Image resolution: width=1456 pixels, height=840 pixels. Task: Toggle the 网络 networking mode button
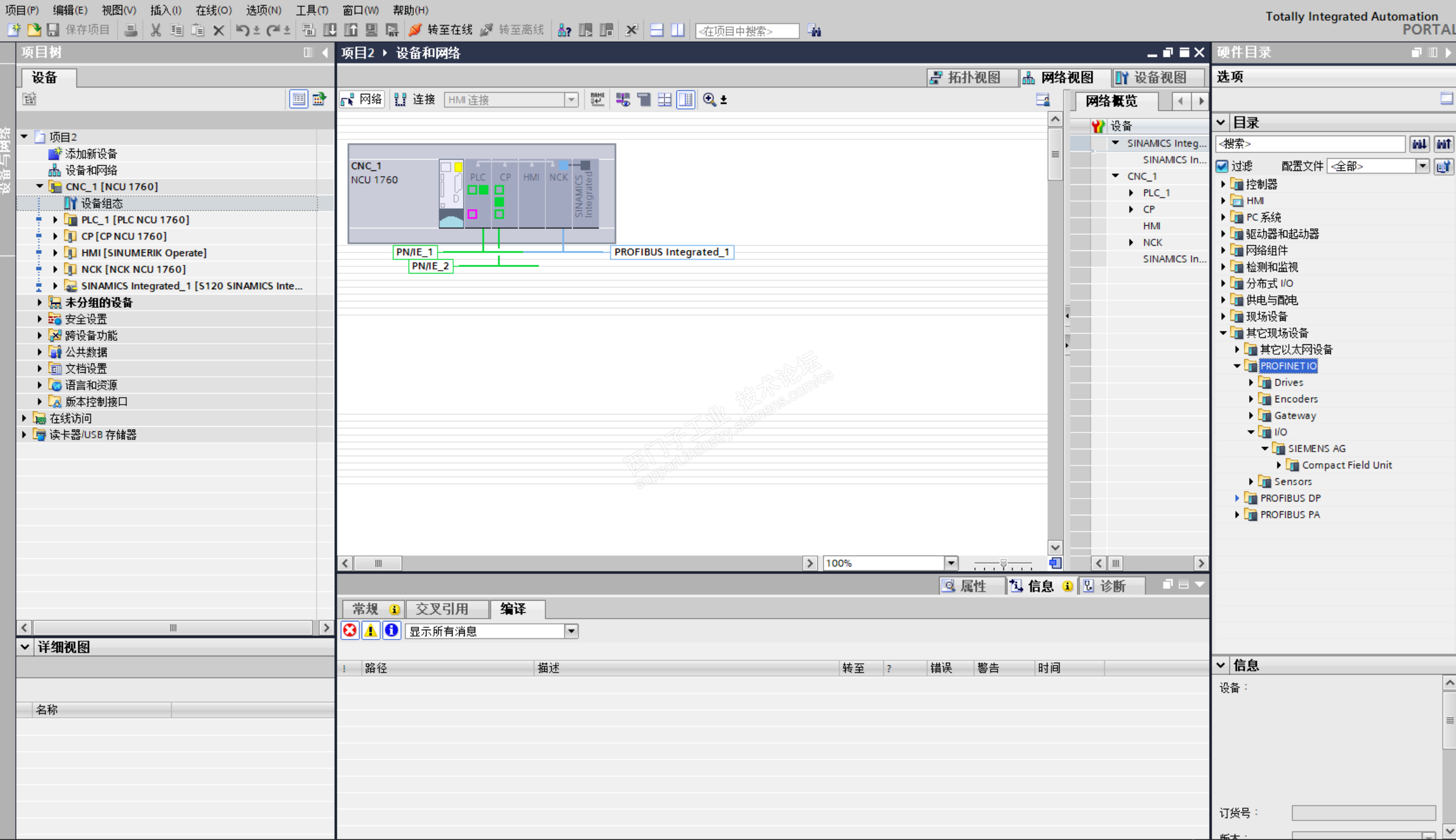coord(362,100)
